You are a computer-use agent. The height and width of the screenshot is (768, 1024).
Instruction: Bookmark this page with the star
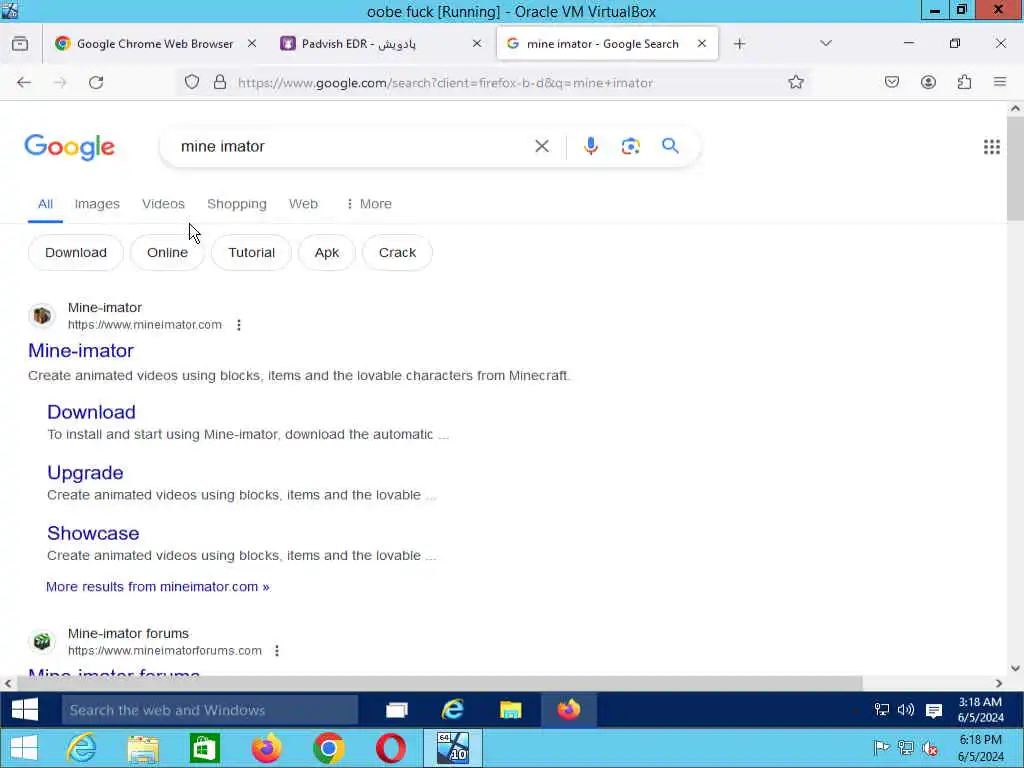[x=795, y=82]
